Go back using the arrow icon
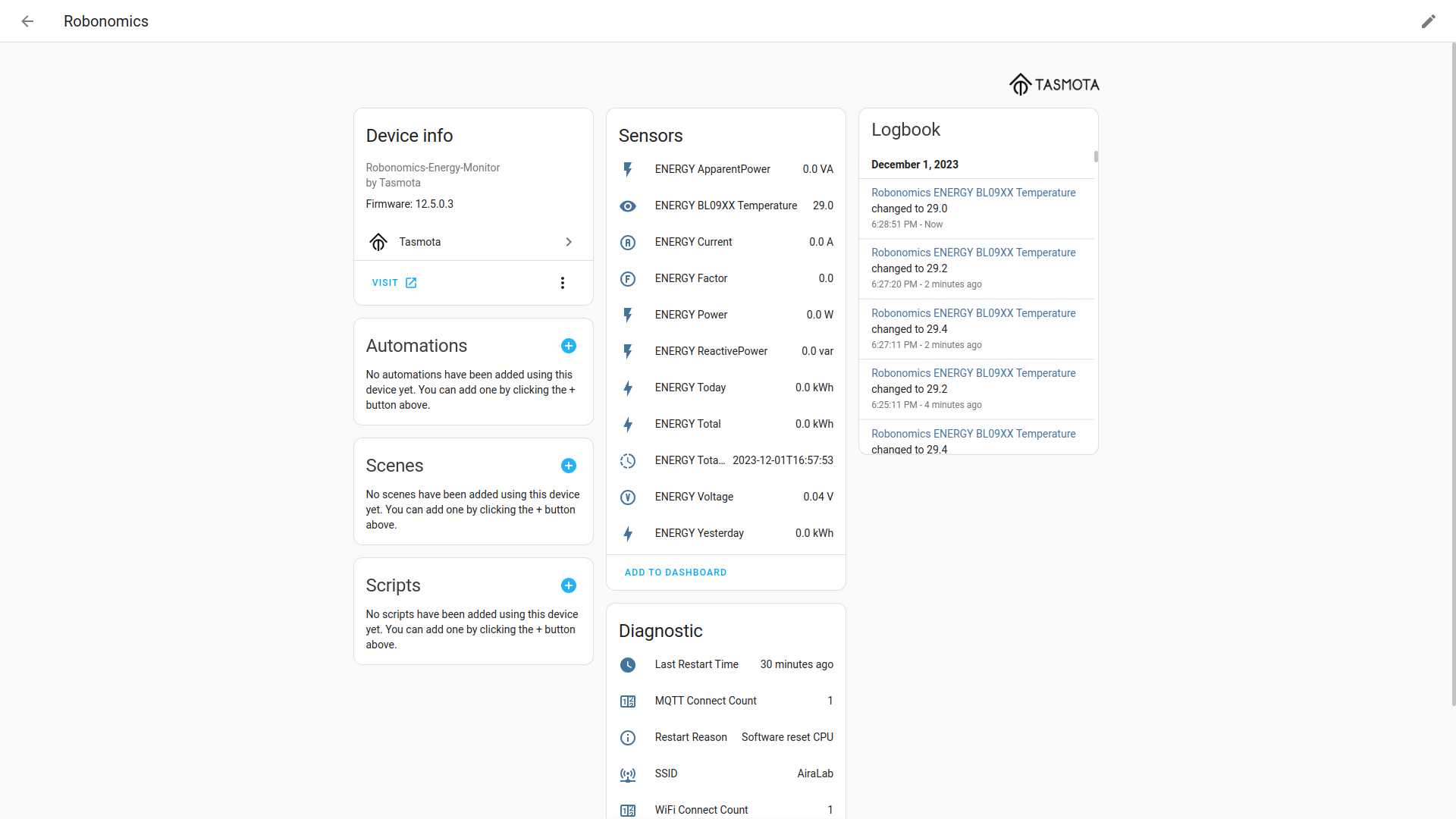This screenshot has width=1456, height=819. click(27, 21)
